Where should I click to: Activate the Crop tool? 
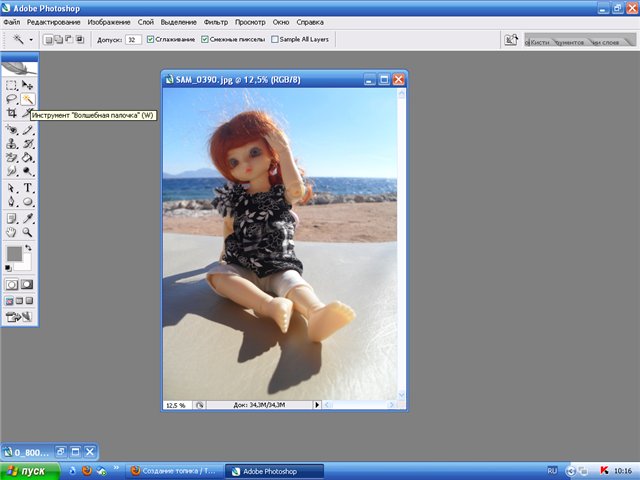pos(12,114)
